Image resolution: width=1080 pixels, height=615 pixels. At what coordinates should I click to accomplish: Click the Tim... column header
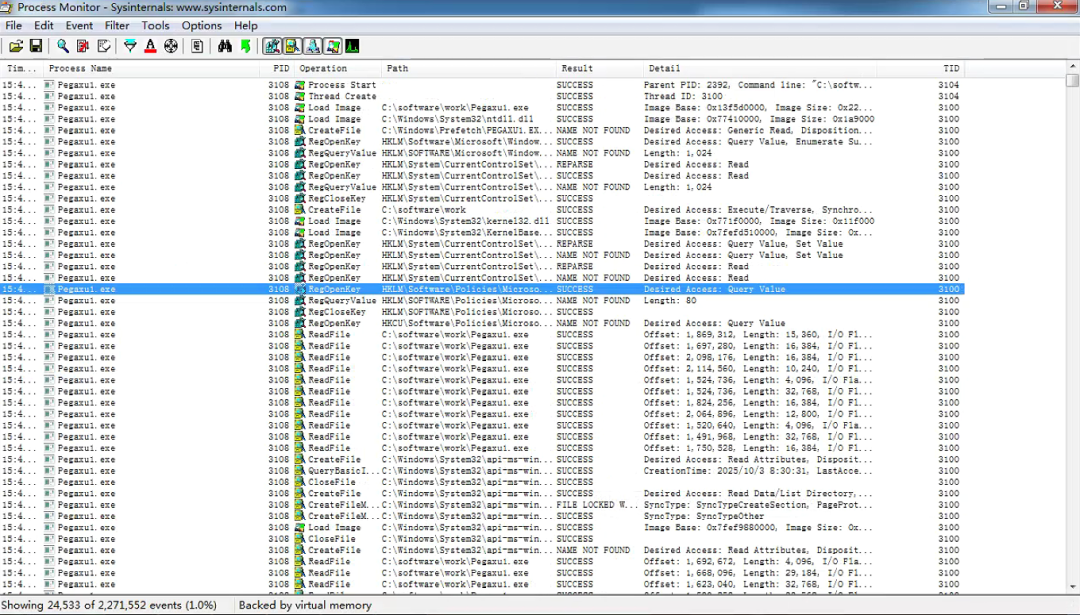pyautogui.click(x=22, y=68)
